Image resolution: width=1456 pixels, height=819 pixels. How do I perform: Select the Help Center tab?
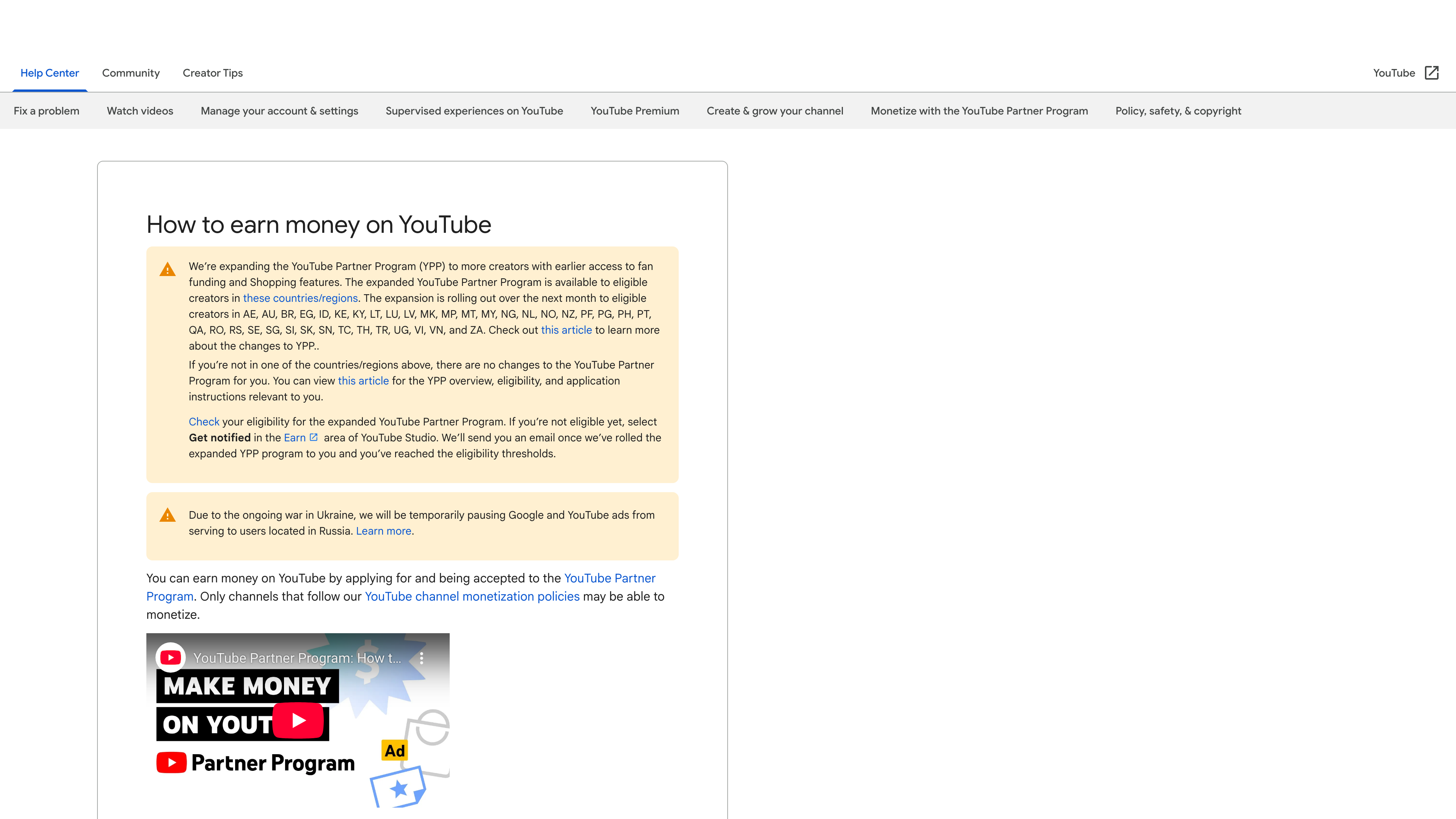[49, 73]
